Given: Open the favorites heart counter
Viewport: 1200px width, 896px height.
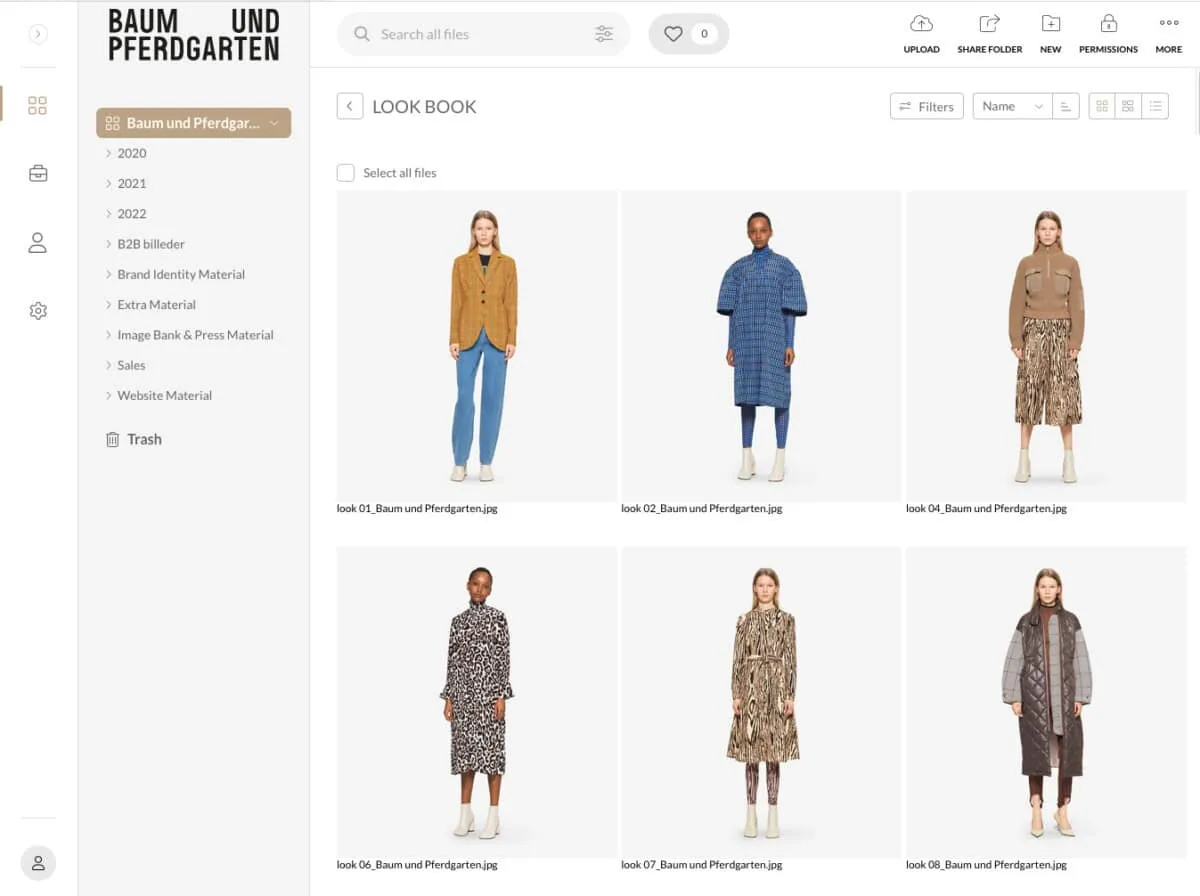Looking at the screenshot, I should (689, 34).
